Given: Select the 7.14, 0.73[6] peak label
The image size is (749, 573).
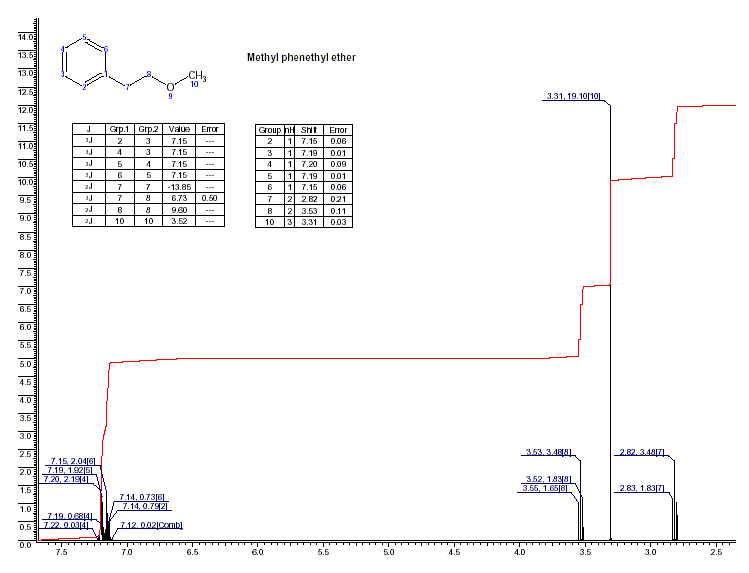Looking at the screenshot, I should point(141,497).
